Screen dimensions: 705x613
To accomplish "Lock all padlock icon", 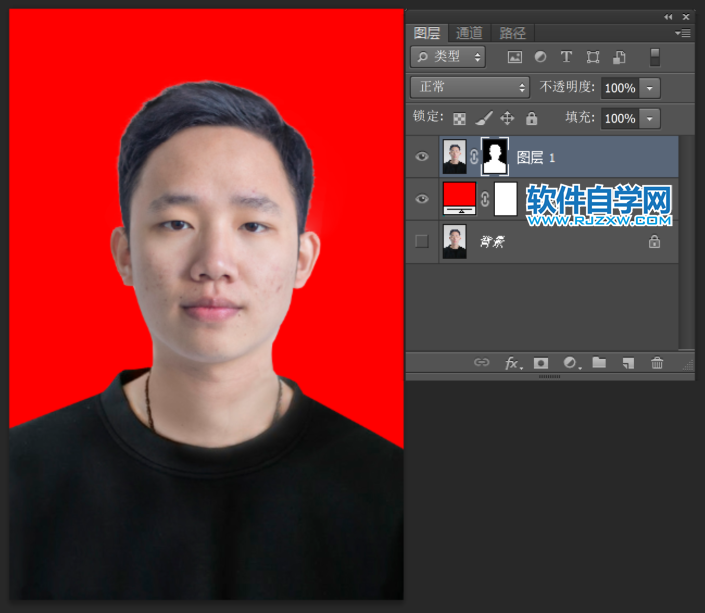I will pos(531,118).
